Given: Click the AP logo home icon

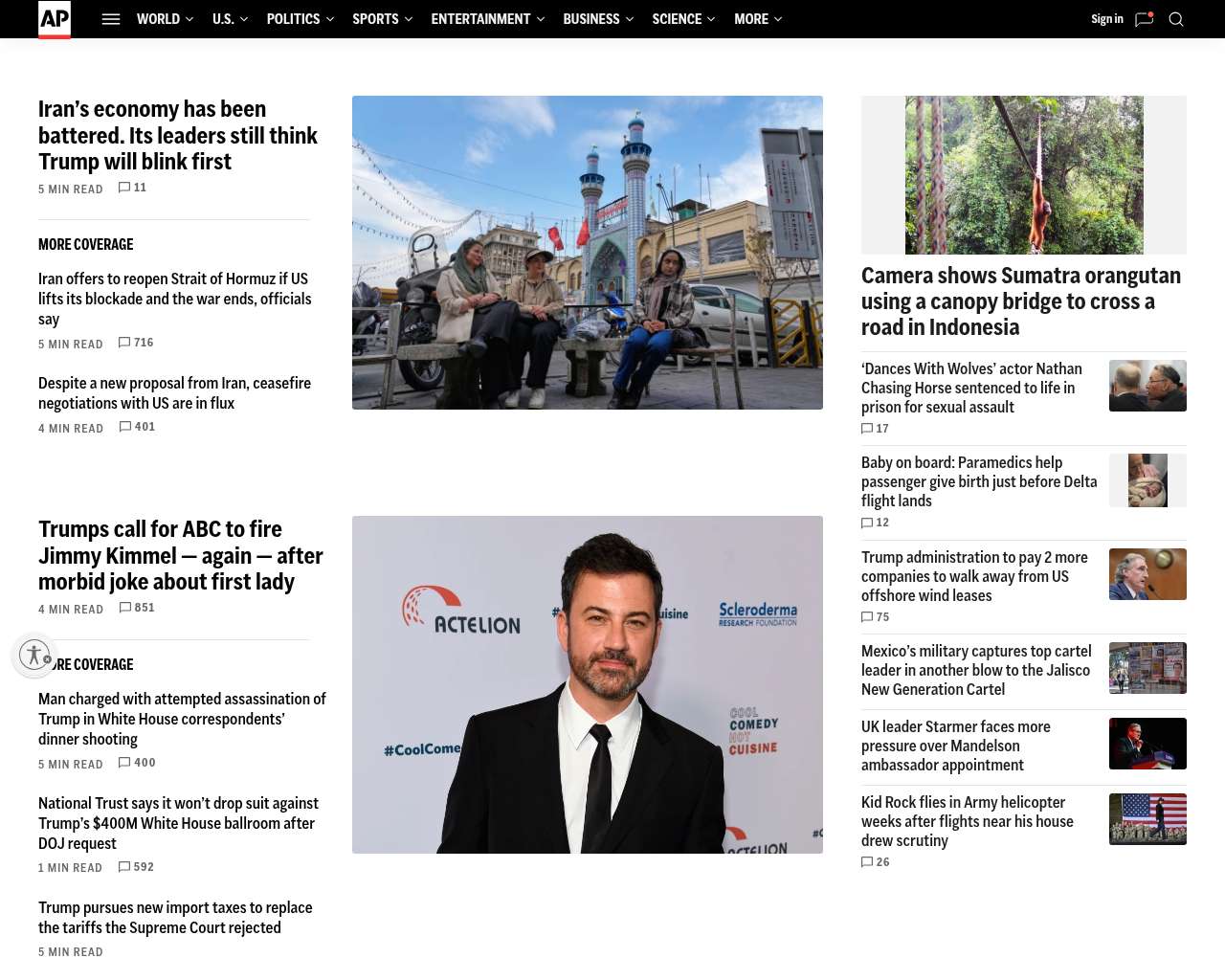Looking at the screenshot, I should click(x=55, y=19).
